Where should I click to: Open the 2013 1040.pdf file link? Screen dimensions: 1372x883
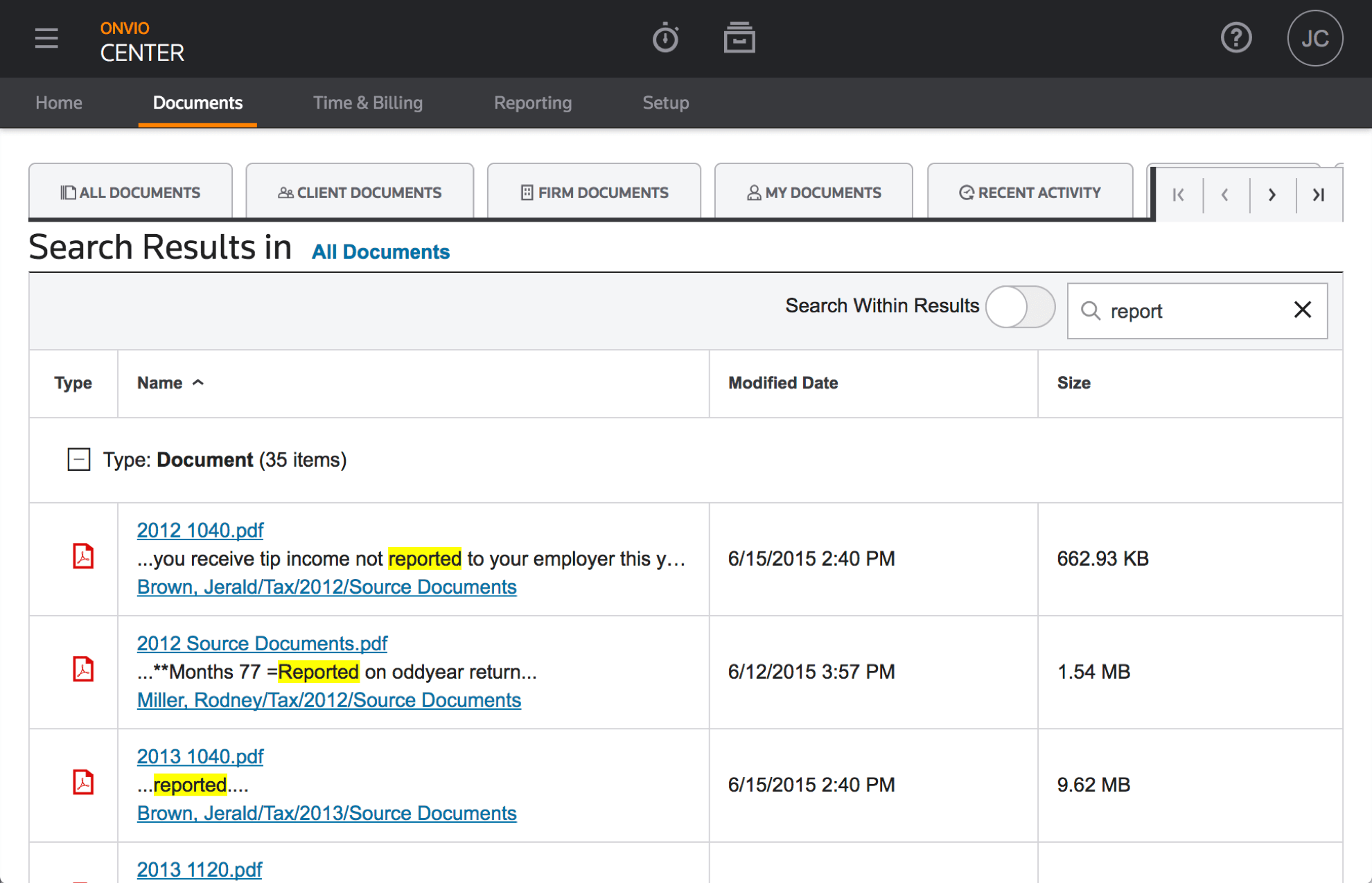200,756
